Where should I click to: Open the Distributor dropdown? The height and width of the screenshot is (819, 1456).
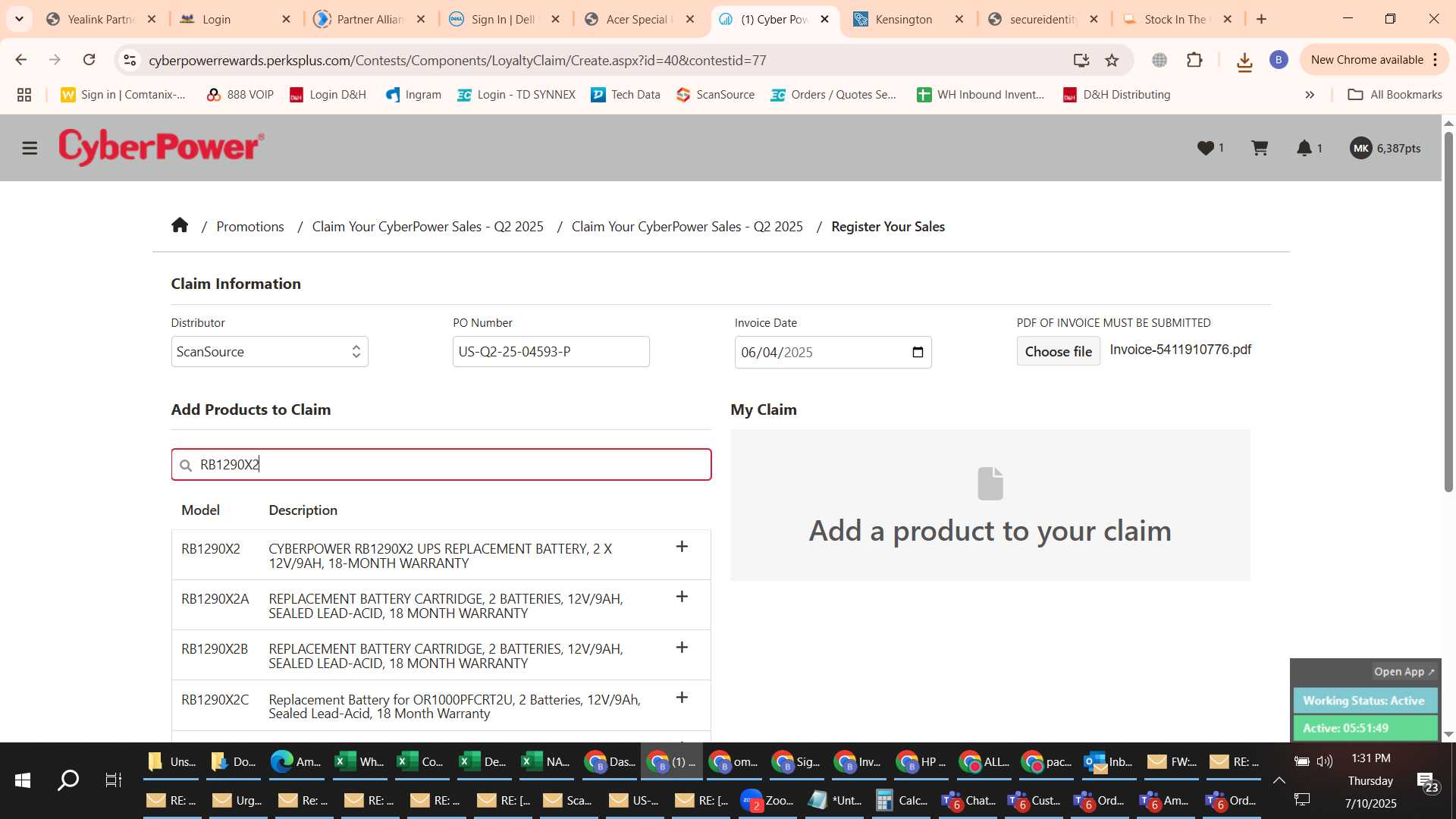tap(269, 352)
